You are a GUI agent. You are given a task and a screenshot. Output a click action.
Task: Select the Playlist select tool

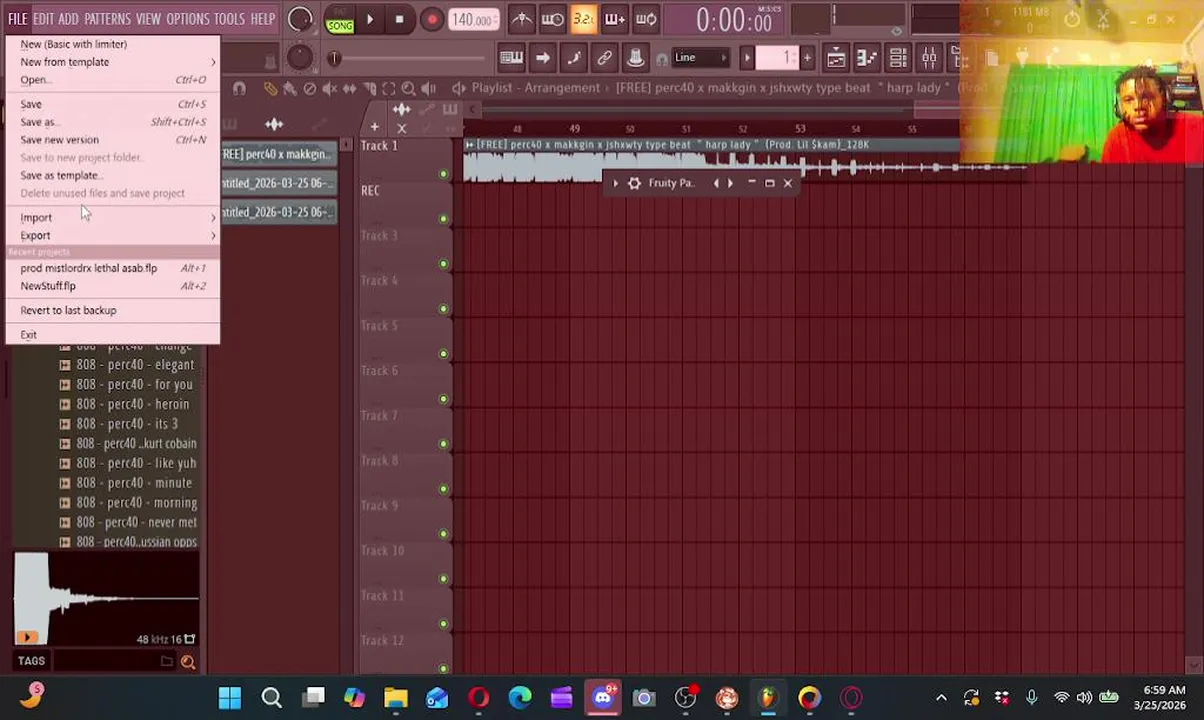[x=388, y=89]
